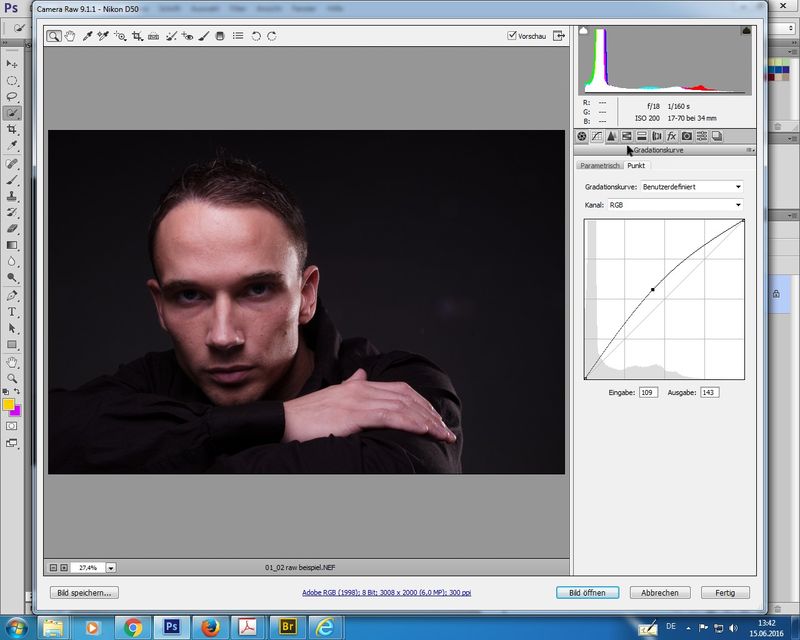Select the Zoom tool in Camera Raw toolbar

54,36
